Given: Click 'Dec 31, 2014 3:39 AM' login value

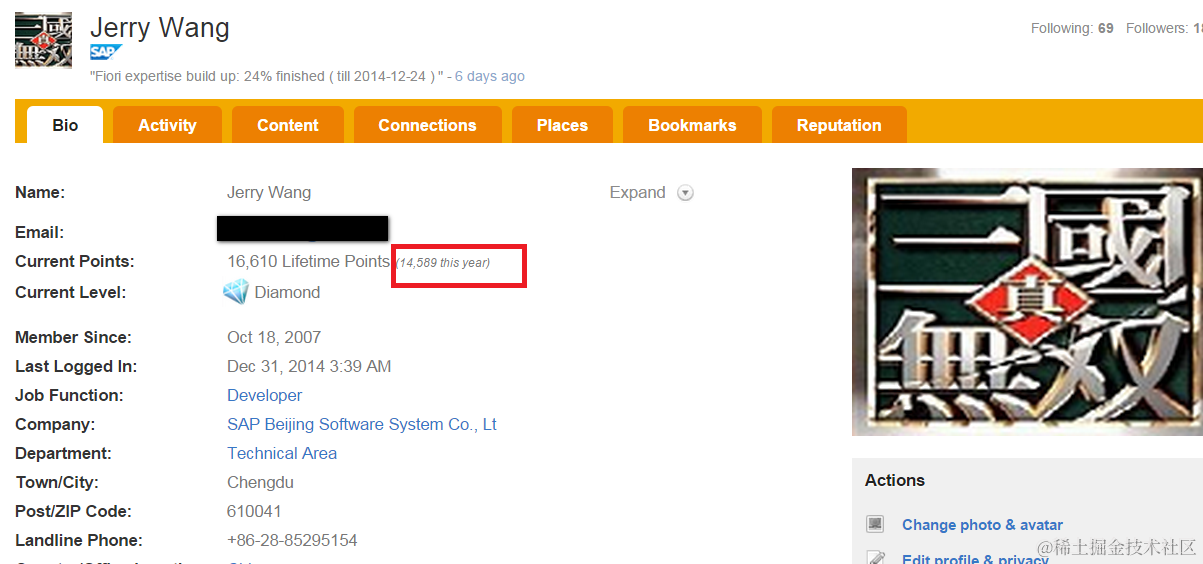Looking at the screenshot, I should coord(309,366).
